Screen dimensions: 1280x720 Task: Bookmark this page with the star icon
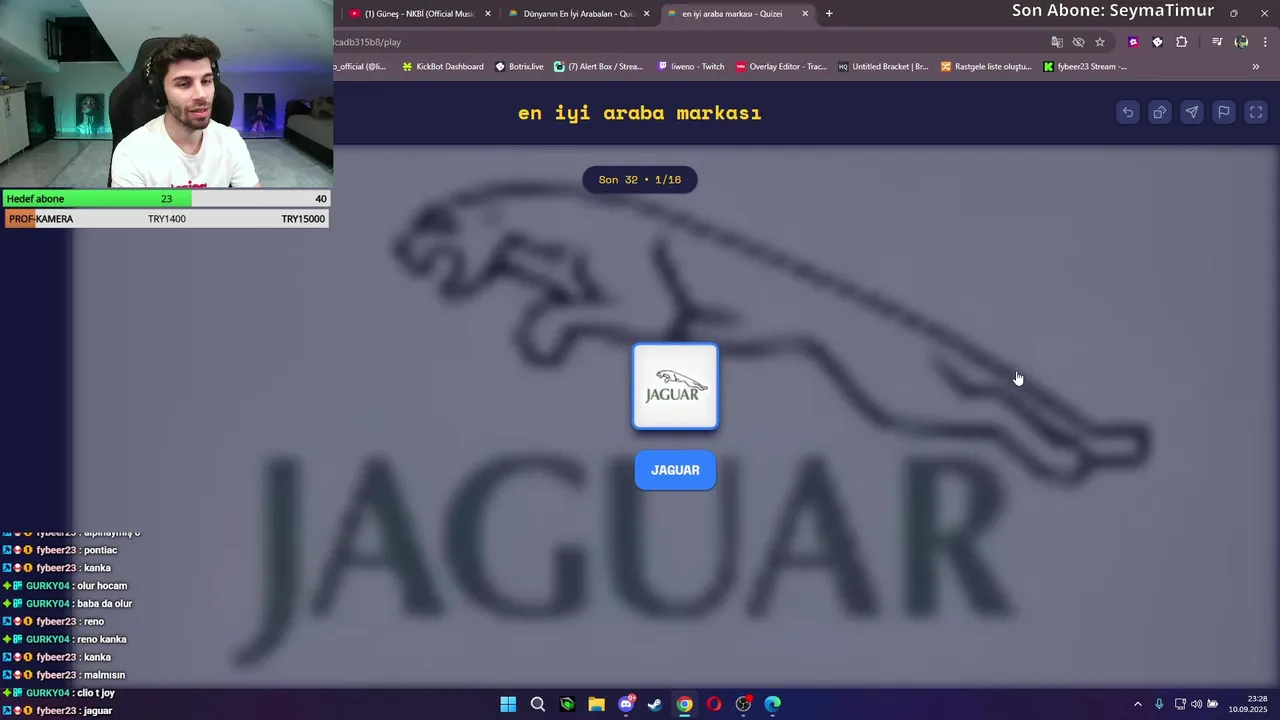[x=1100, y=42]
